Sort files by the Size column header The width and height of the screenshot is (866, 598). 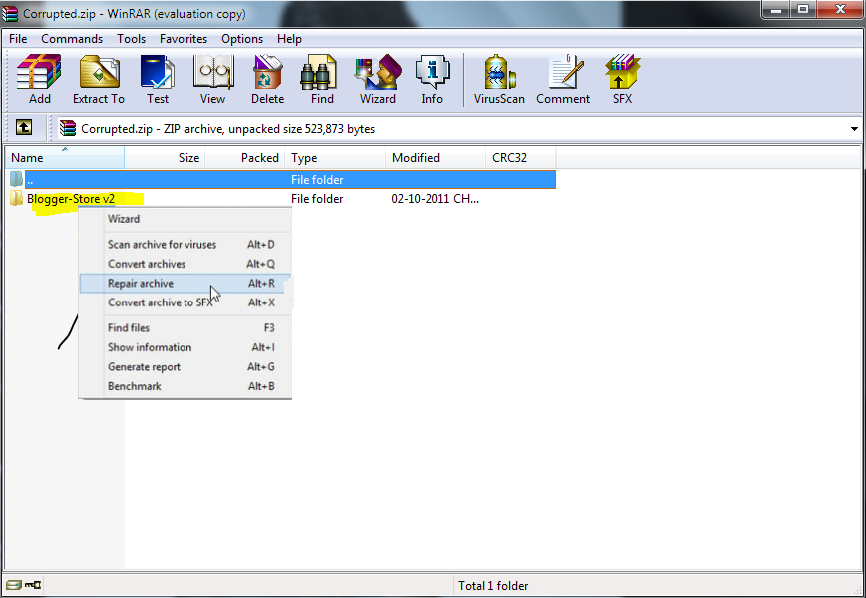coord(188,157)
